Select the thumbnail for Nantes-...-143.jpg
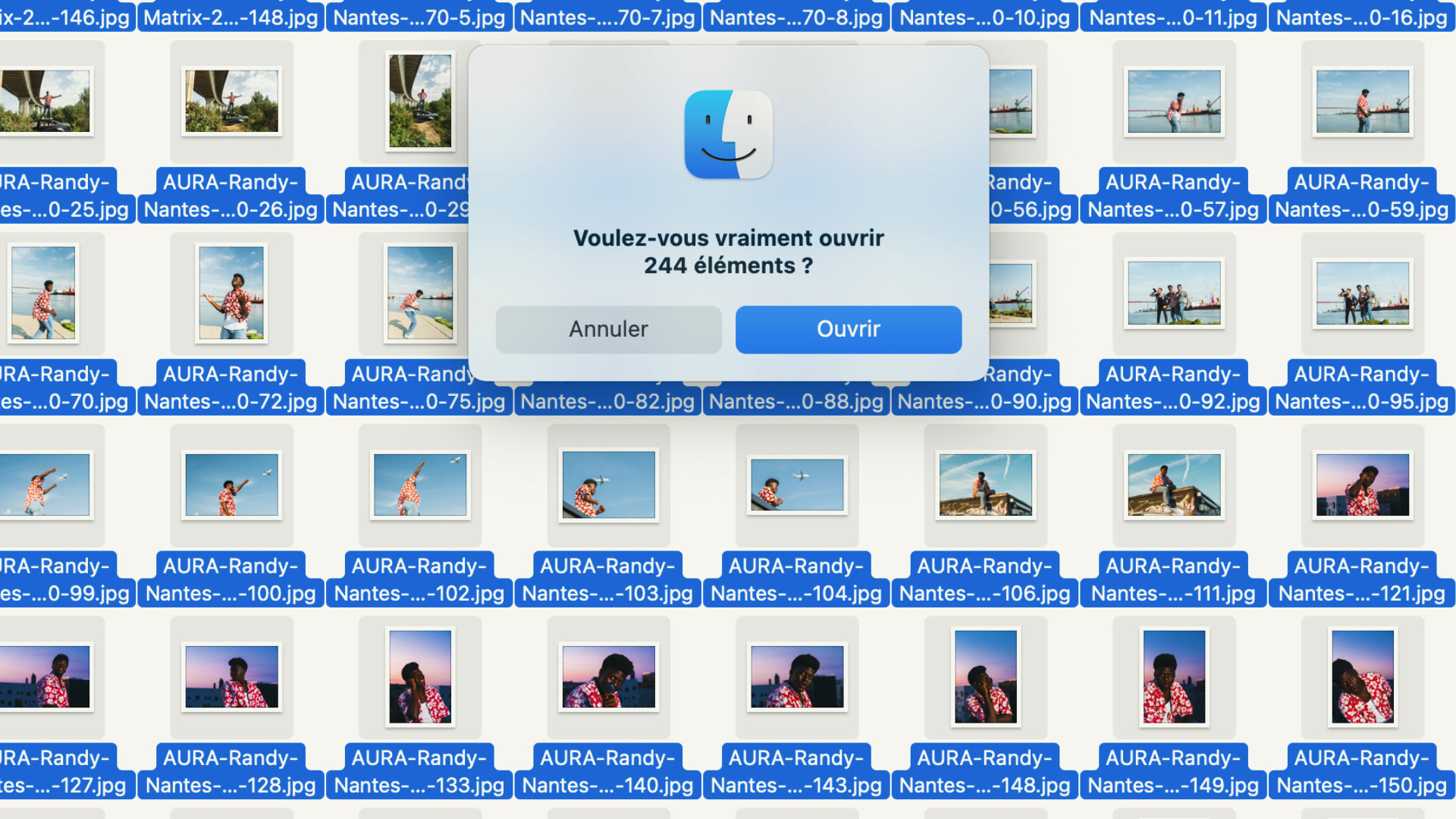The image size is (1456, 819). (x=797, y=676)
